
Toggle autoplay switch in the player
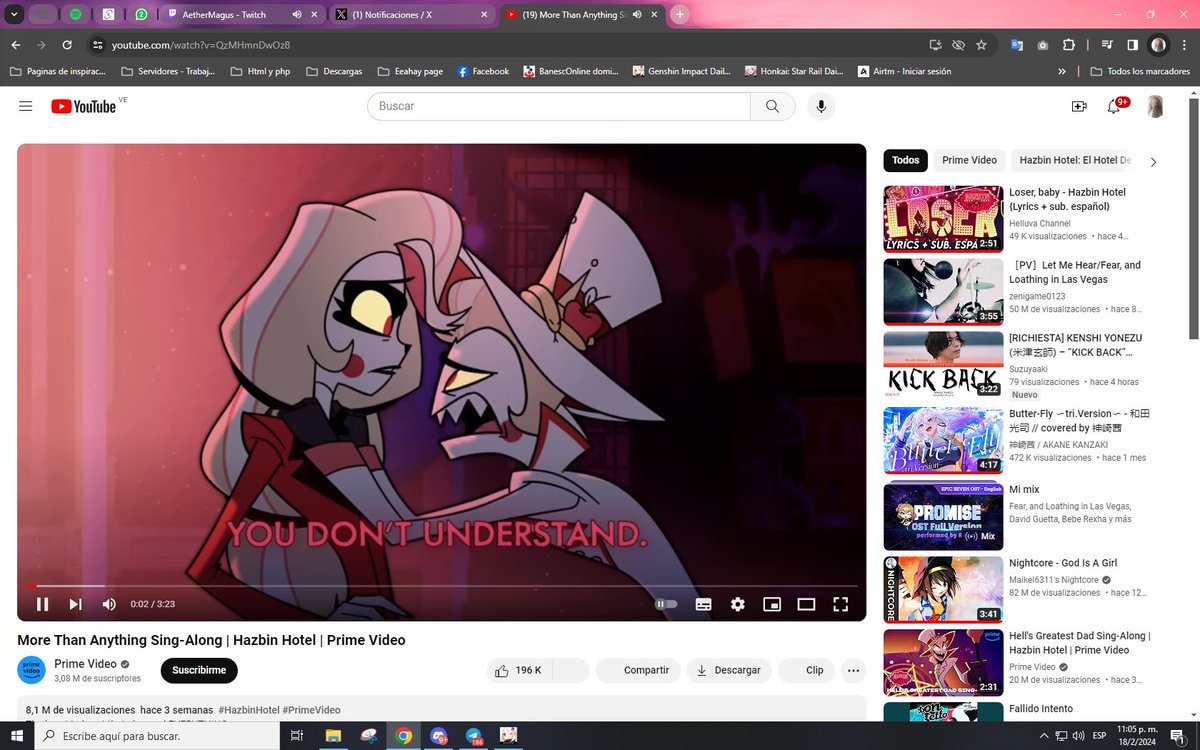point(666,604)
